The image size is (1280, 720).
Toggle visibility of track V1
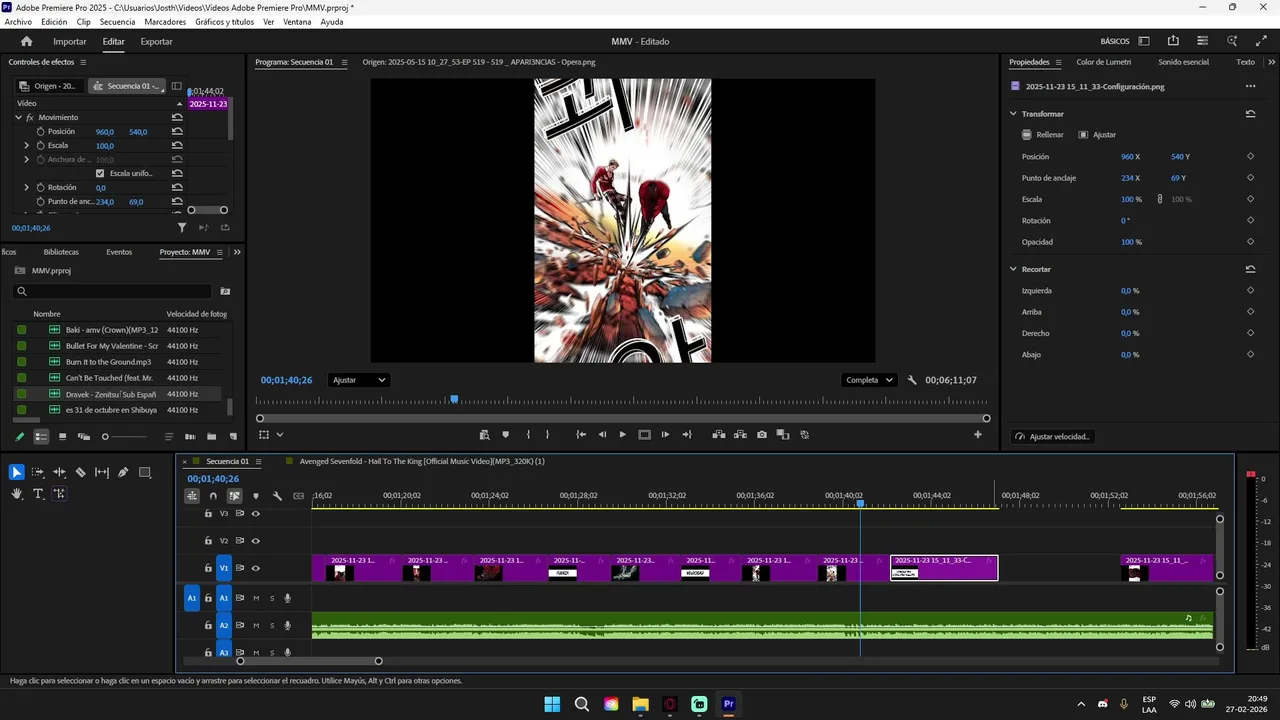255,568
